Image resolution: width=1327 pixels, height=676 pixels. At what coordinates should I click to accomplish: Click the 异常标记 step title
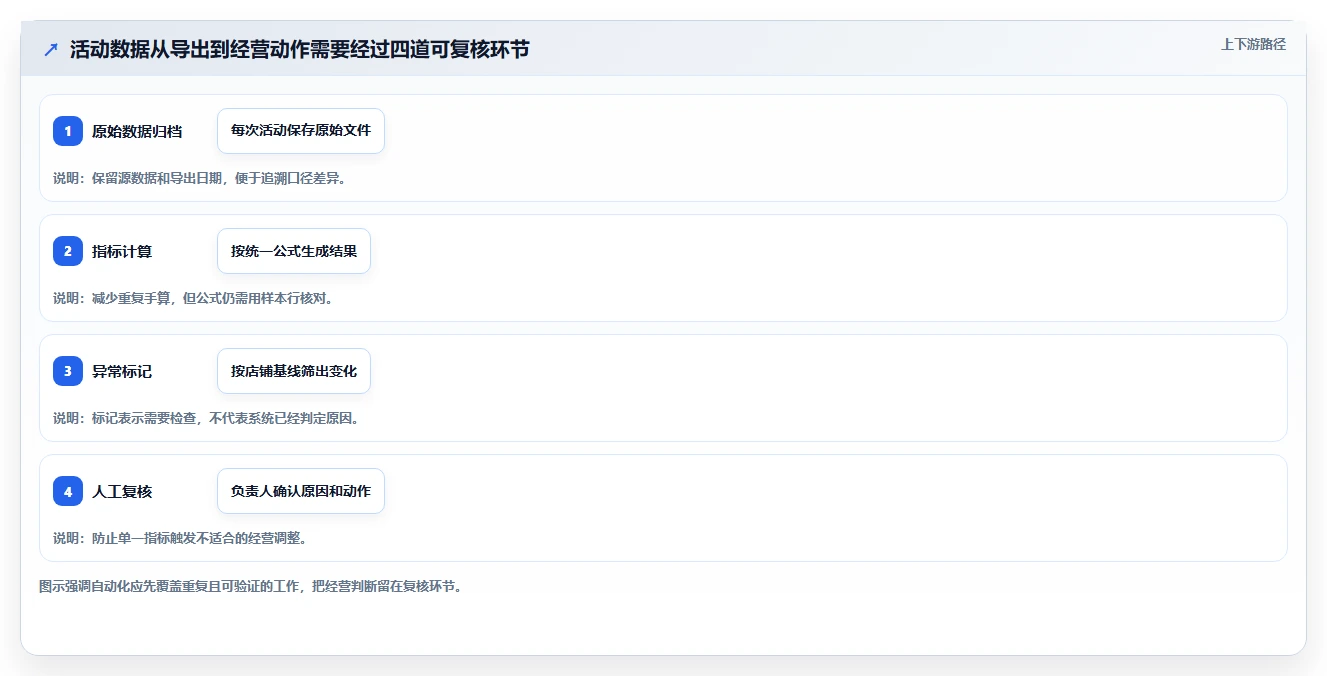pos(122,371)
